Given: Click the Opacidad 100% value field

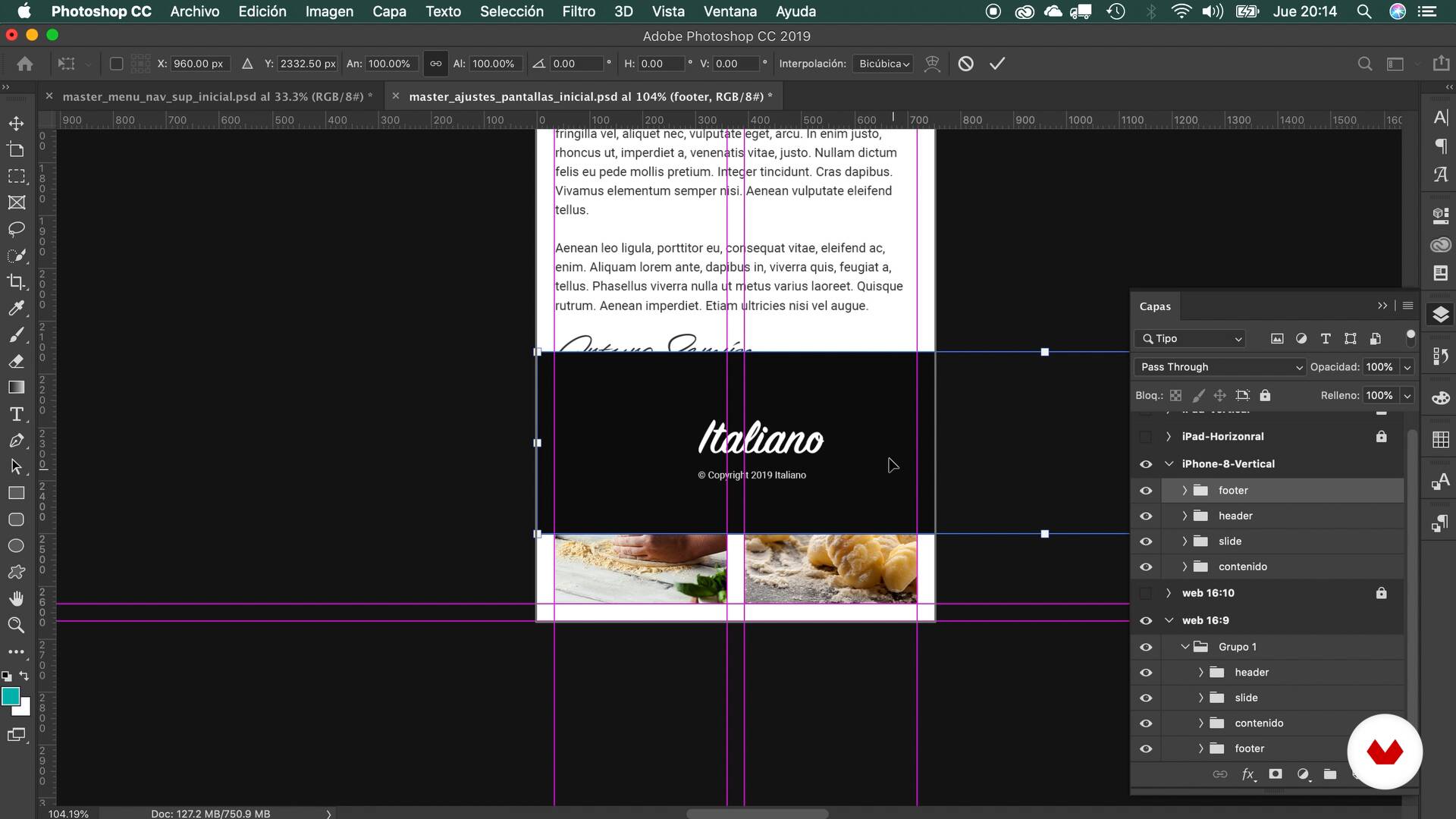Looking at the screenshot, I should click(x=1379, y=367).
